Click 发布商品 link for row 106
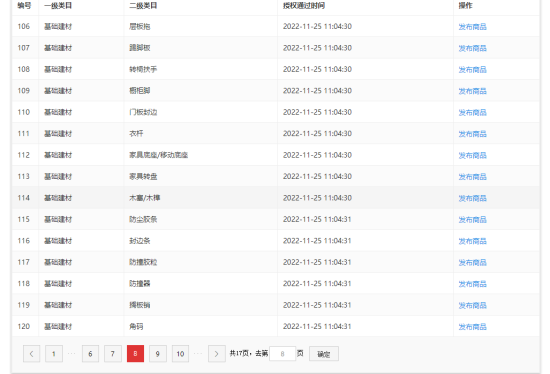 [472, 27]
